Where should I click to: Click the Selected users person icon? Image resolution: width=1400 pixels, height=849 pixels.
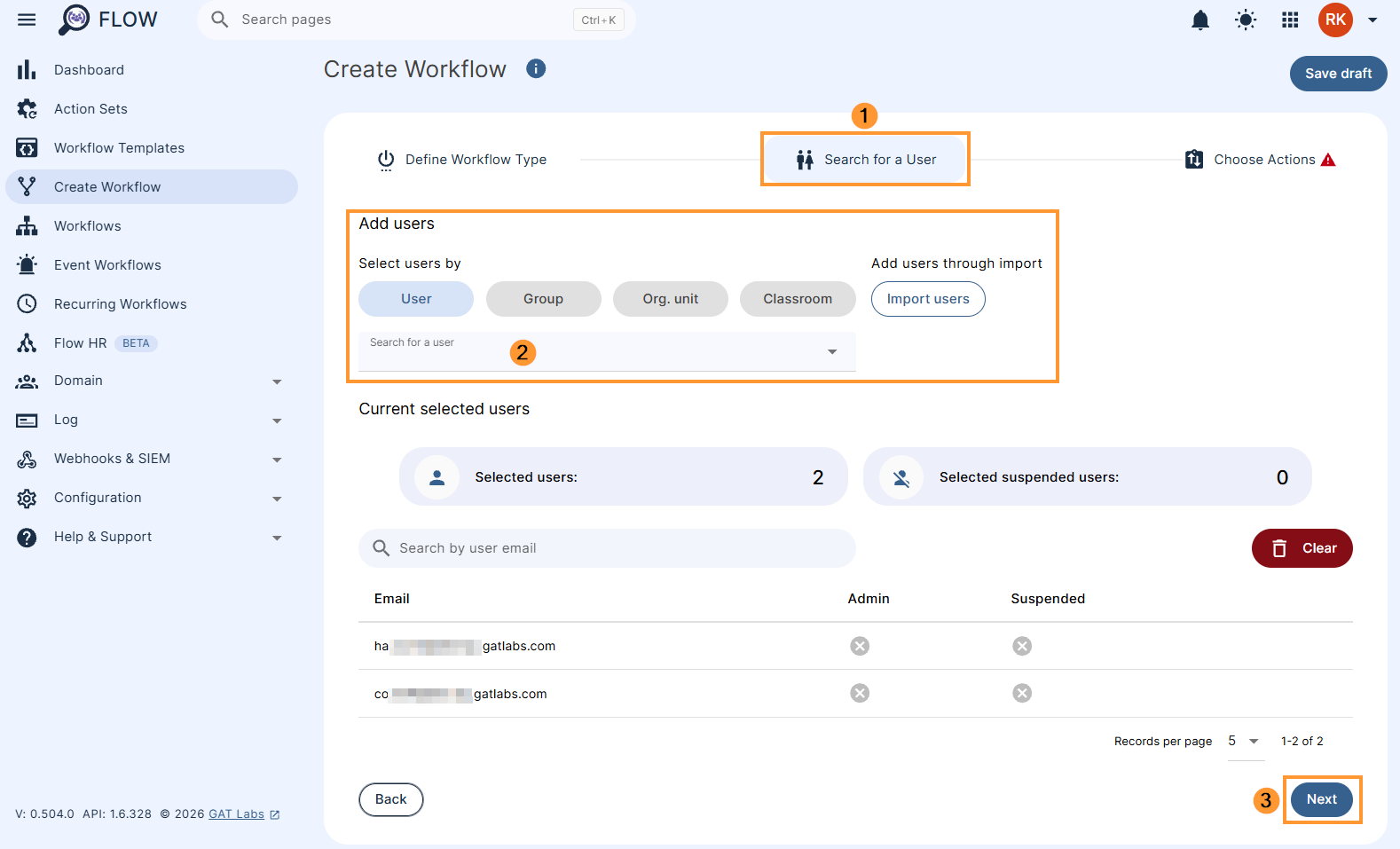[x=437, y=477]
